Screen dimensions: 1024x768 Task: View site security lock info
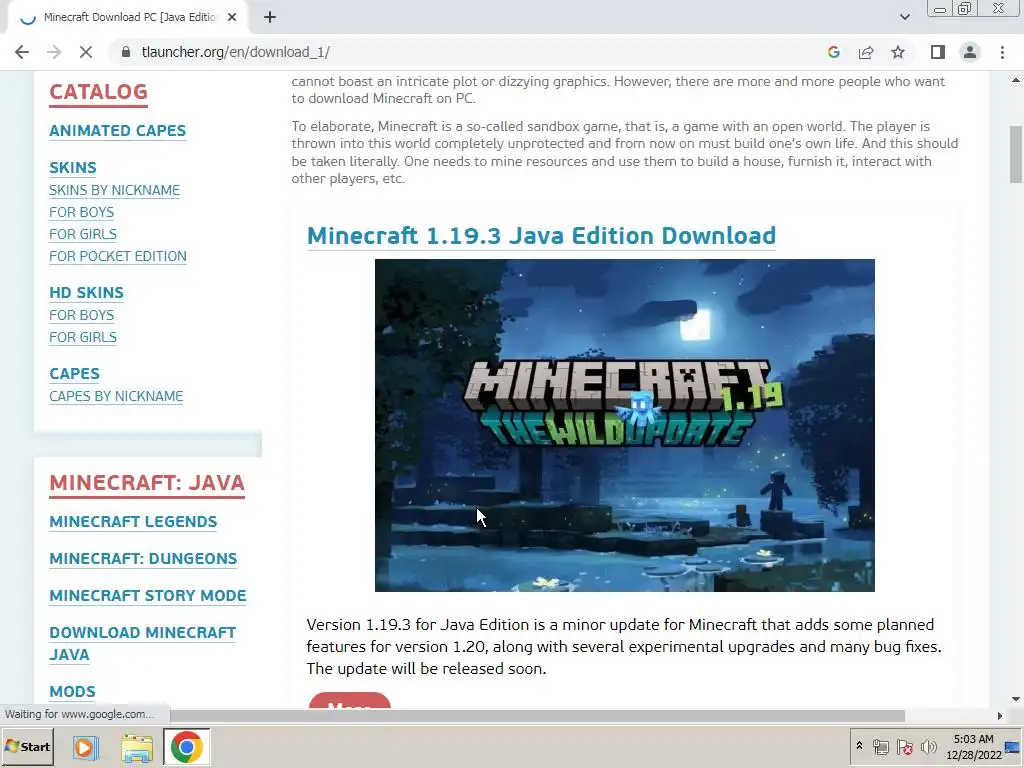126,52
